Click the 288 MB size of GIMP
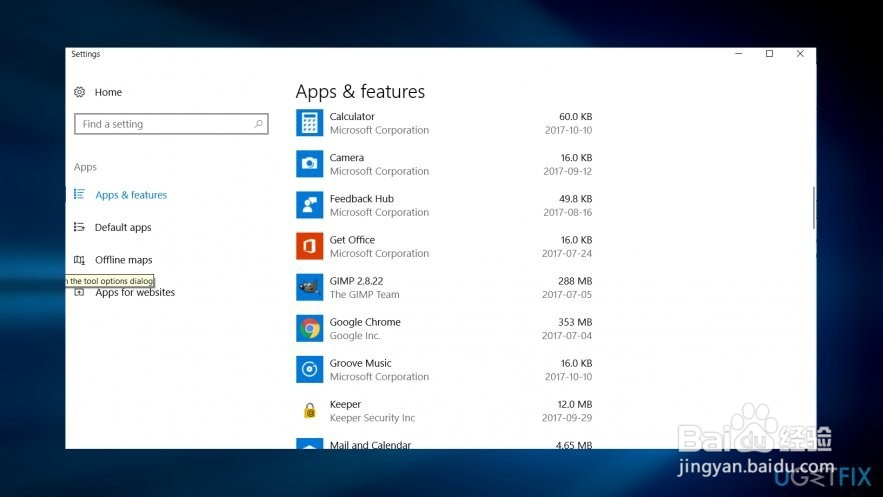 pyautogui.click(x=575, y=281)
